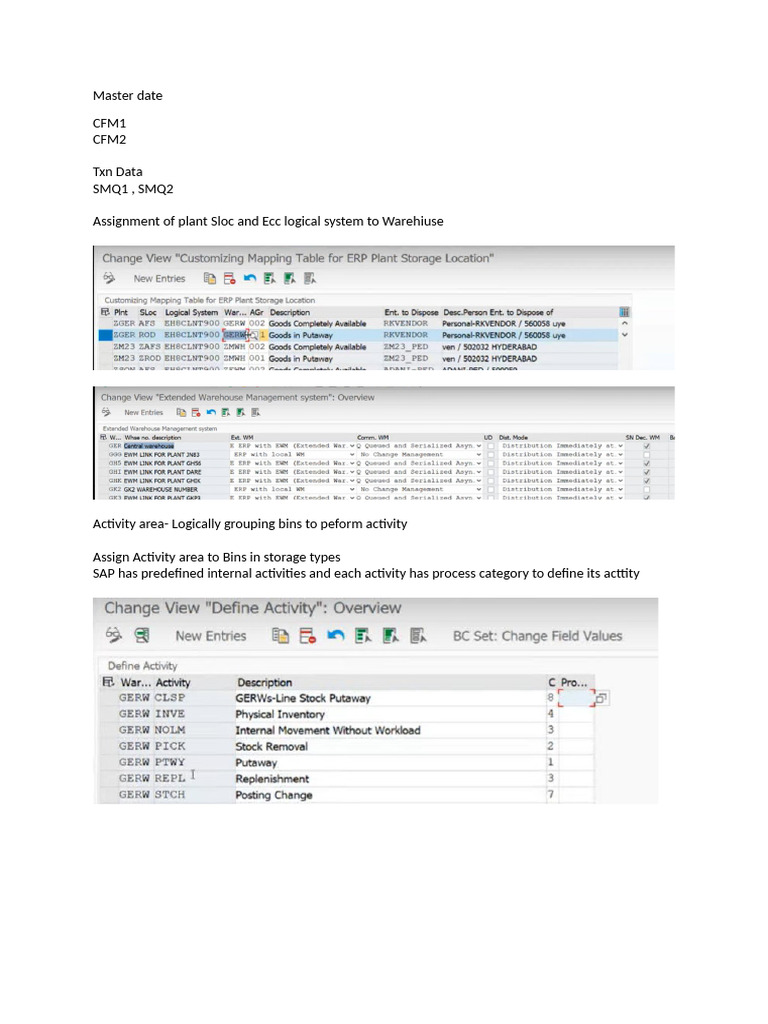
Task: Click the Delete icon in the Extended Warehouse Management toolbar
Action: point(196,412)
